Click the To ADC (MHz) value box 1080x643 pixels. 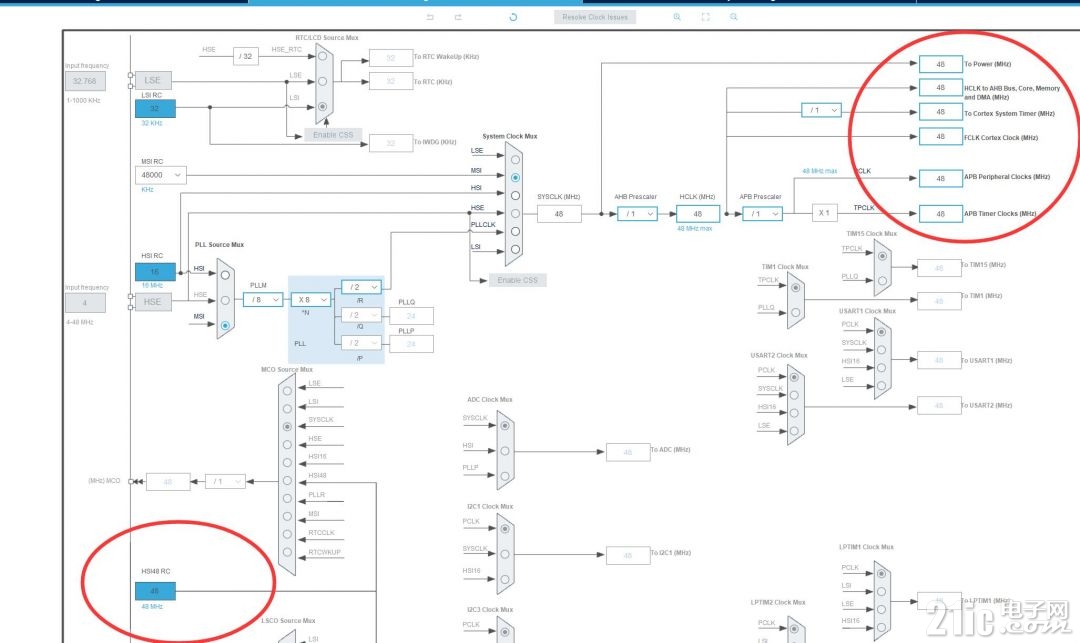click(627, 452)
